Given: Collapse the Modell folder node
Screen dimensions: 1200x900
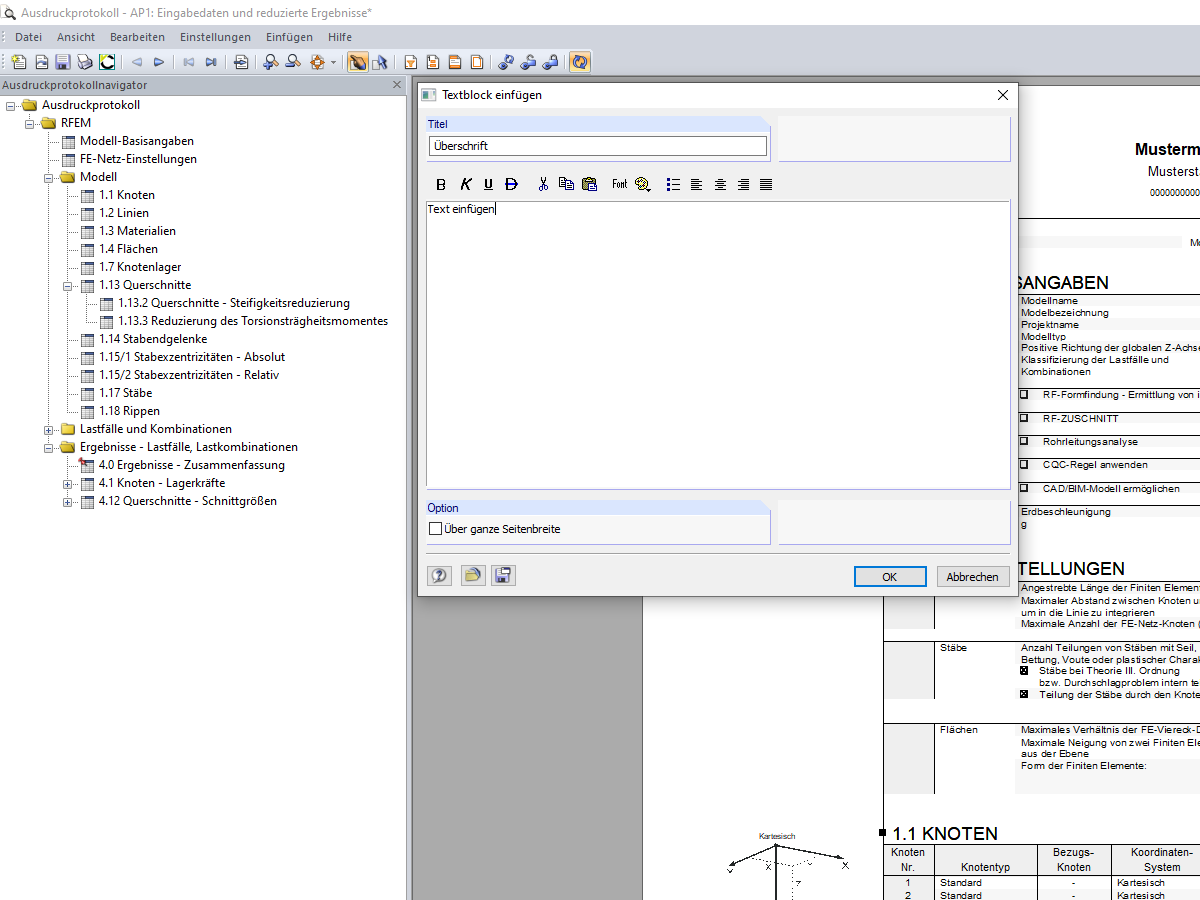Looking at the screenshot, I should click(x=49, y=177).
